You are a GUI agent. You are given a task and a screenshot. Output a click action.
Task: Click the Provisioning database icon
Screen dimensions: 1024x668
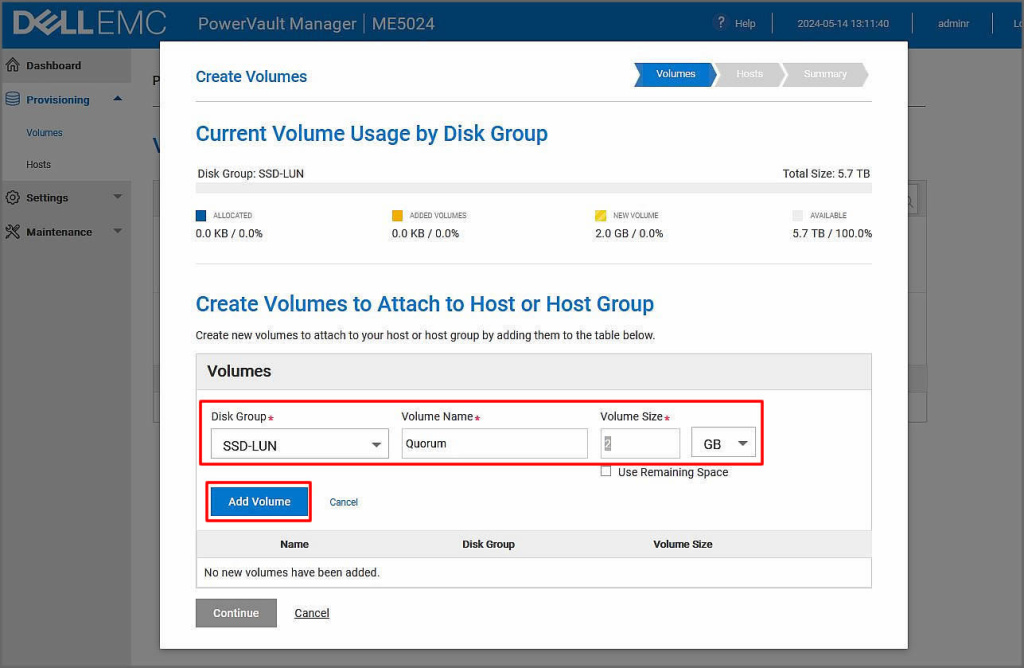pos(13,99)
